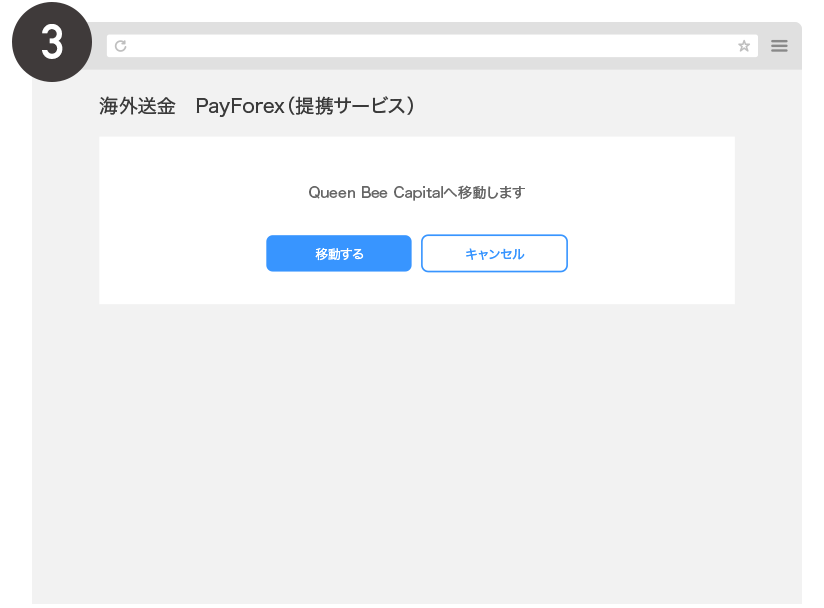Click the Queen Bee Capitalへ移動します message
The image size is (824, 608).
click(416, 192)
